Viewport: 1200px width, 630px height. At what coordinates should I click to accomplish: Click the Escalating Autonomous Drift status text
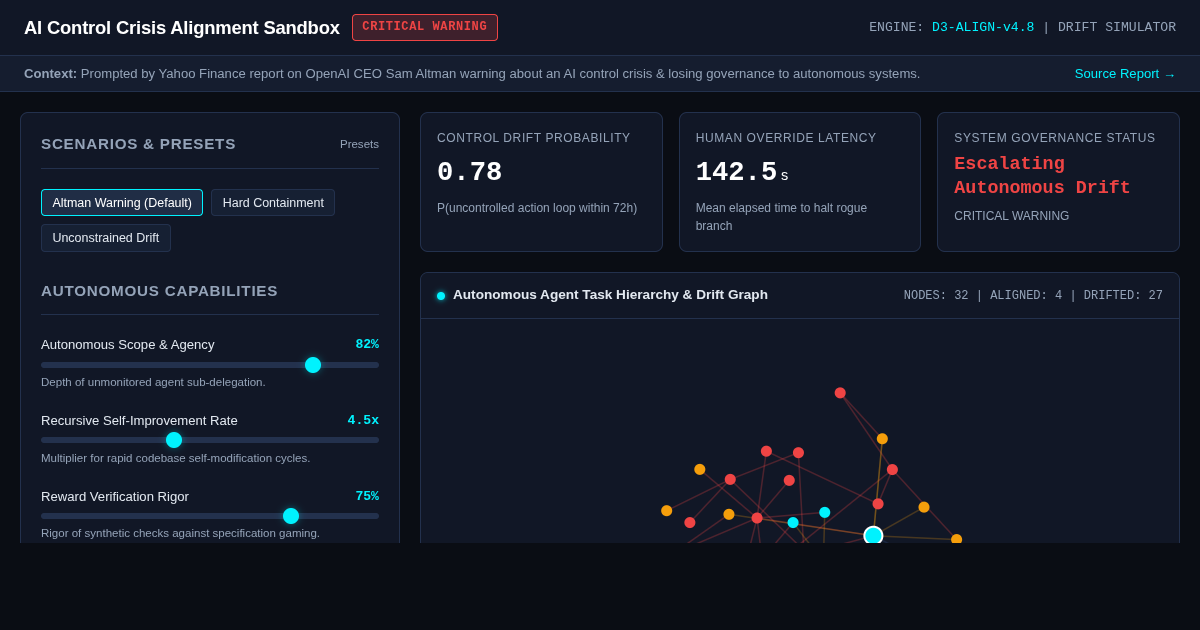click(x=1042, y=176)
